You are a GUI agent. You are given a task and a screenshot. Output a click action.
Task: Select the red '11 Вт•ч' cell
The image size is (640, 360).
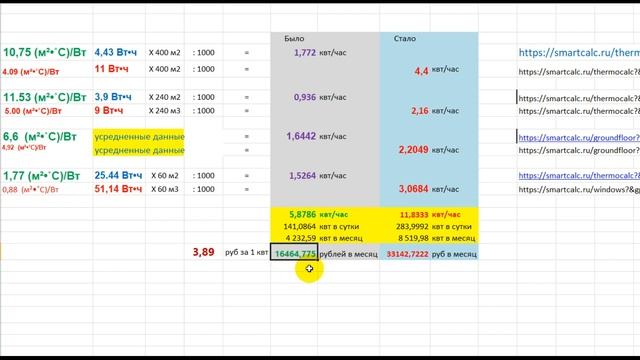coord(111,69)
